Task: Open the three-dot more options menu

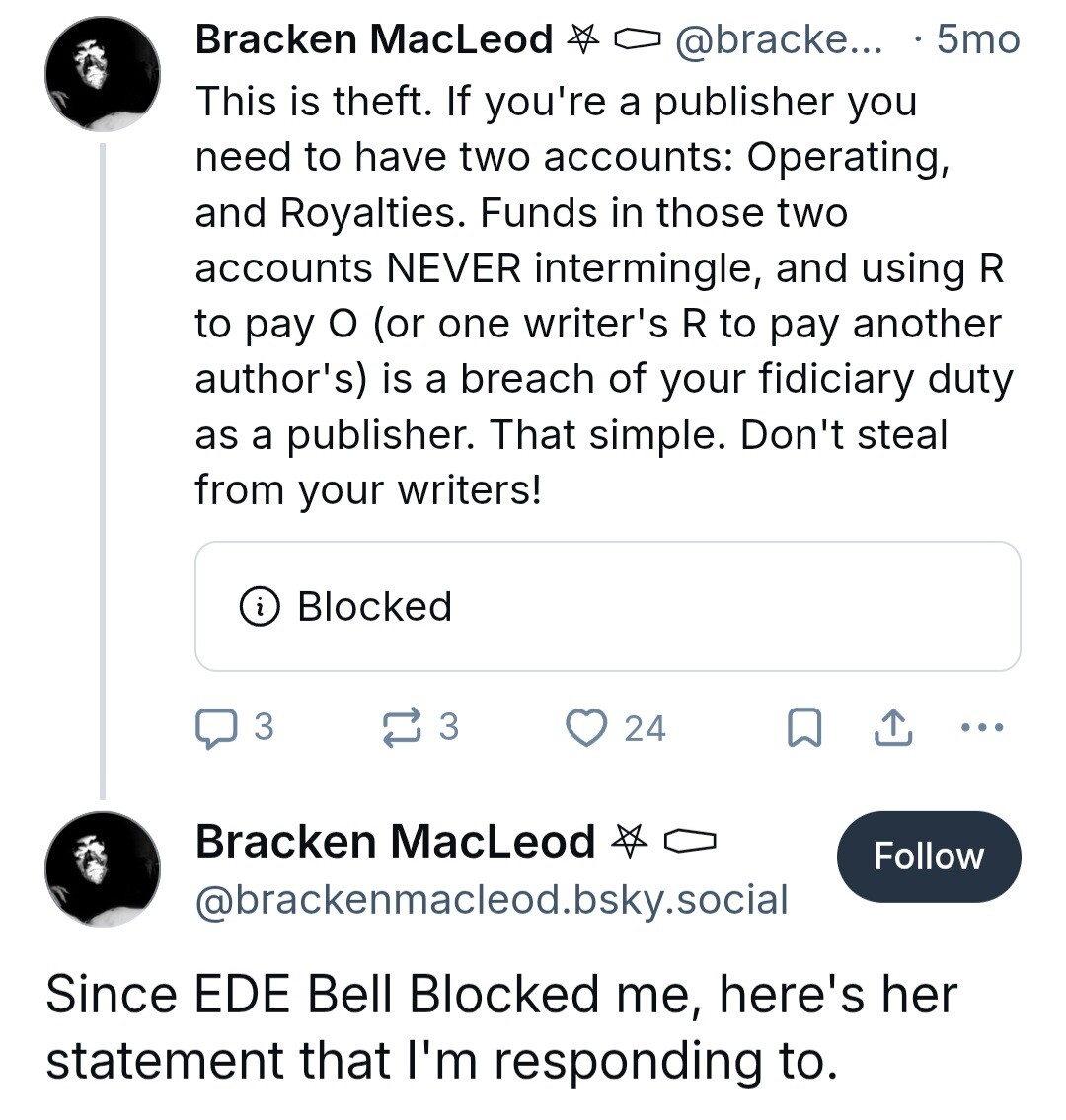Action: tap(981, 728)
